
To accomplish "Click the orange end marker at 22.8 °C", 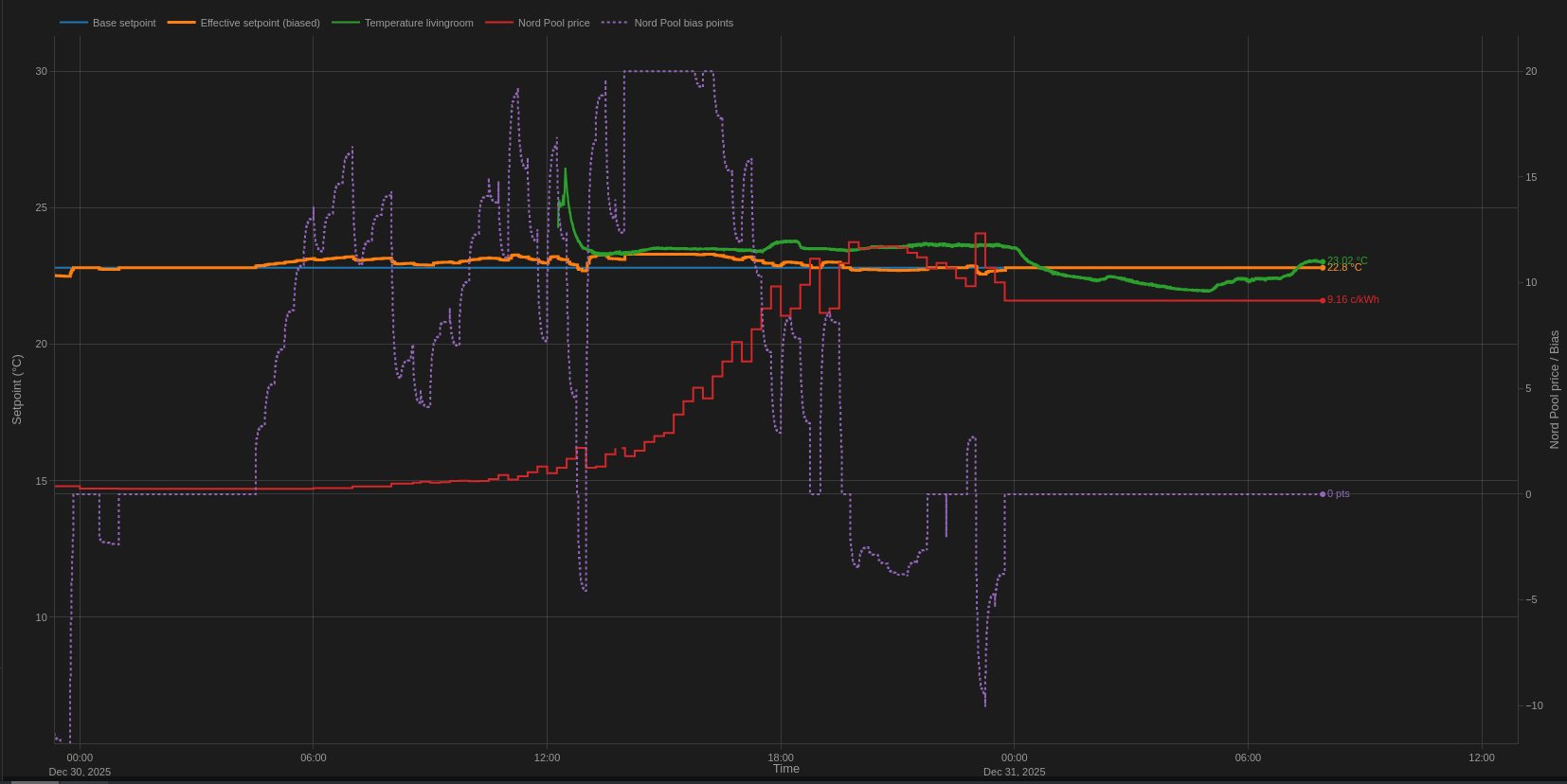I will click(1323, 268).
